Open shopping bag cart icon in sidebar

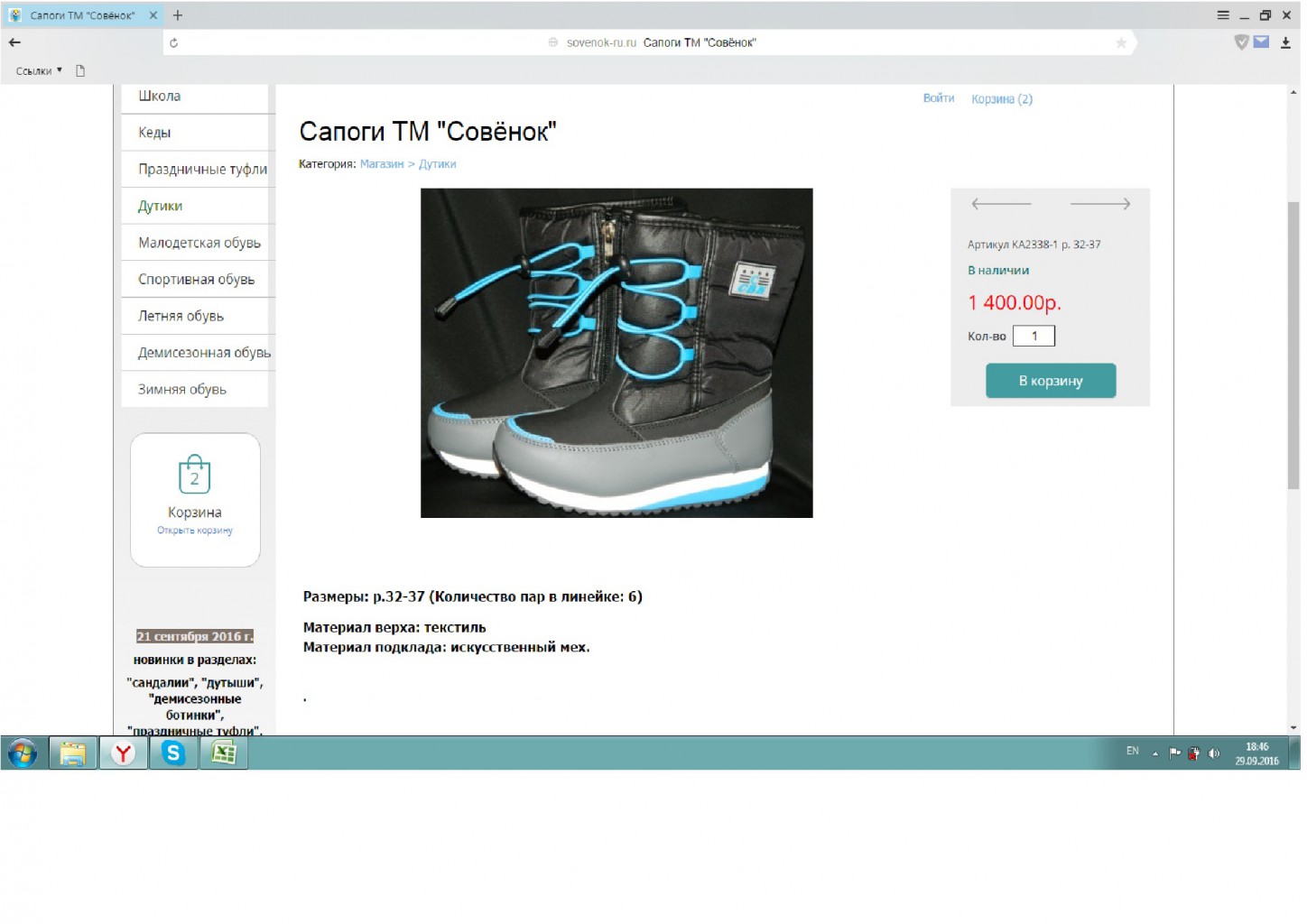click(194, 476)
